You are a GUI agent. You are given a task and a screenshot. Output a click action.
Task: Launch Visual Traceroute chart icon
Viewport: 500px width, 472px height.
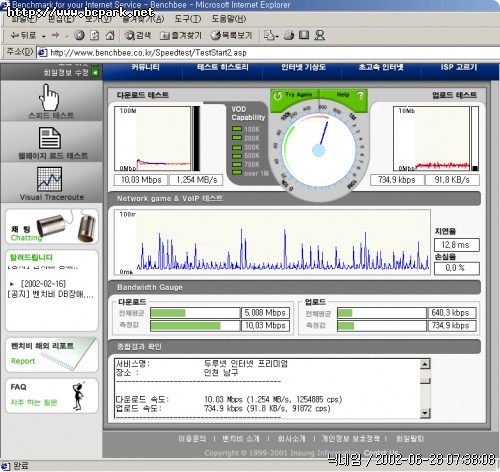(x=49, y=179)
